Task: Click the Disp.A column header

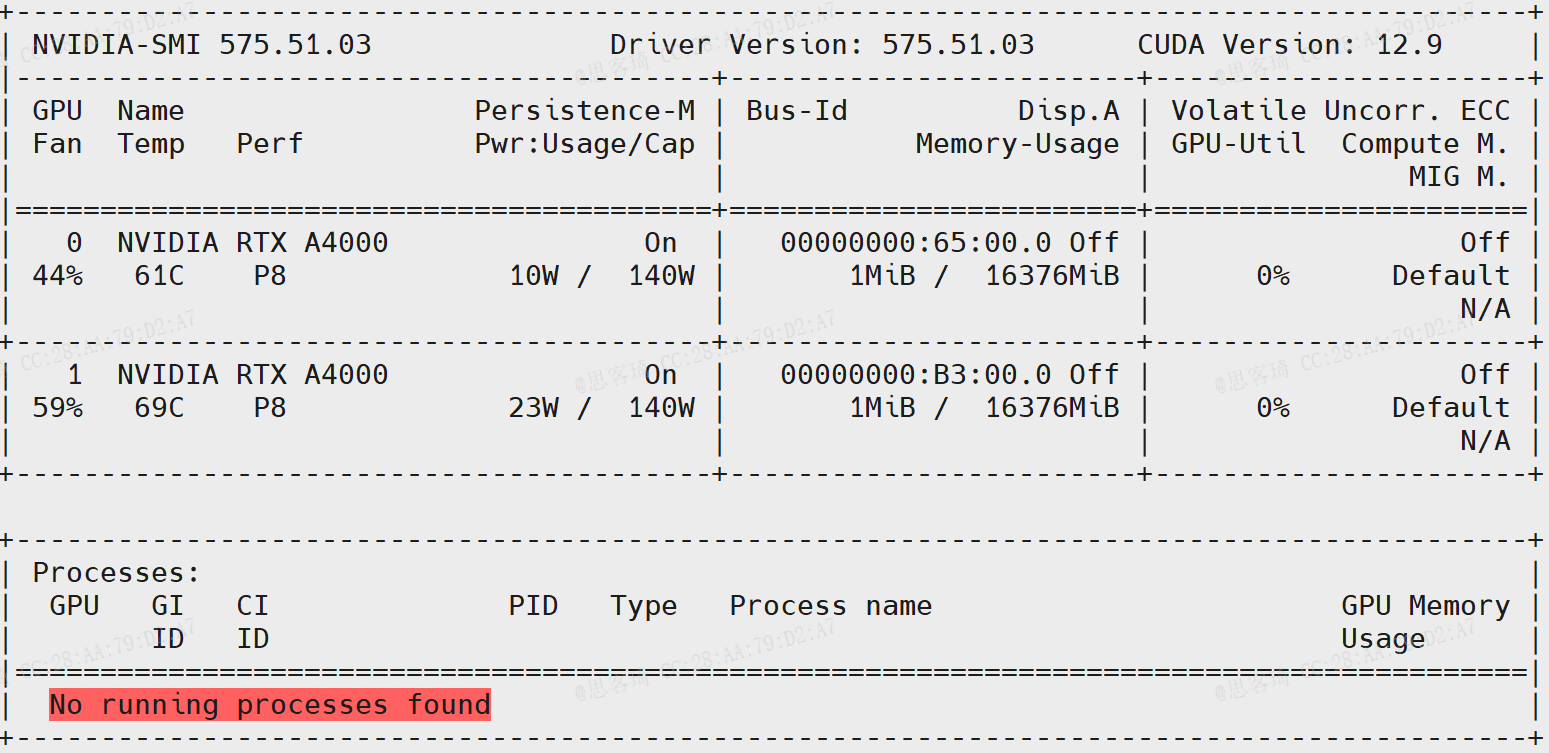Action: pyautogui.click(x=1069, y=111)
